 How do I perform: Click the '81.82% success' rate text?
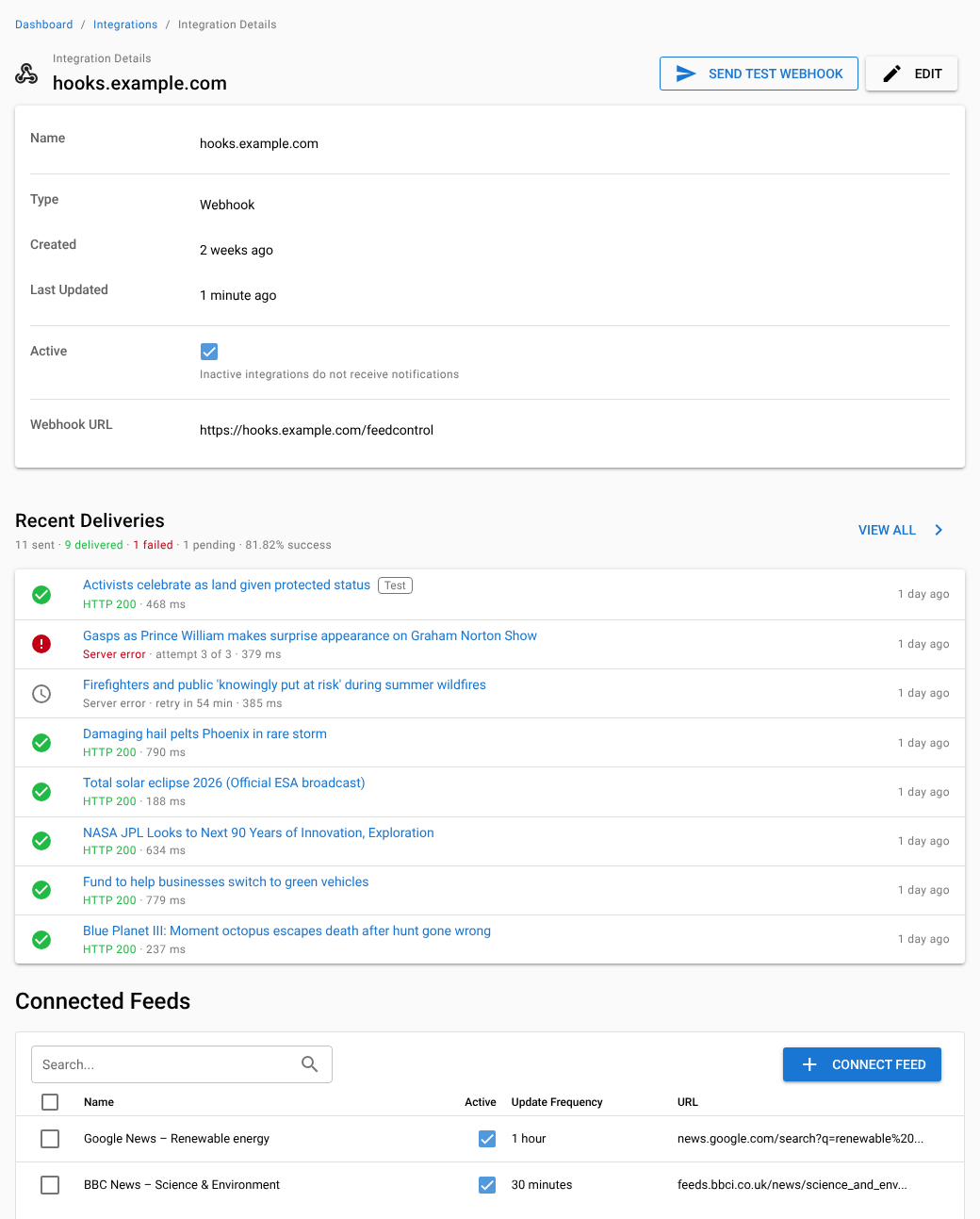tap(288, 545)
